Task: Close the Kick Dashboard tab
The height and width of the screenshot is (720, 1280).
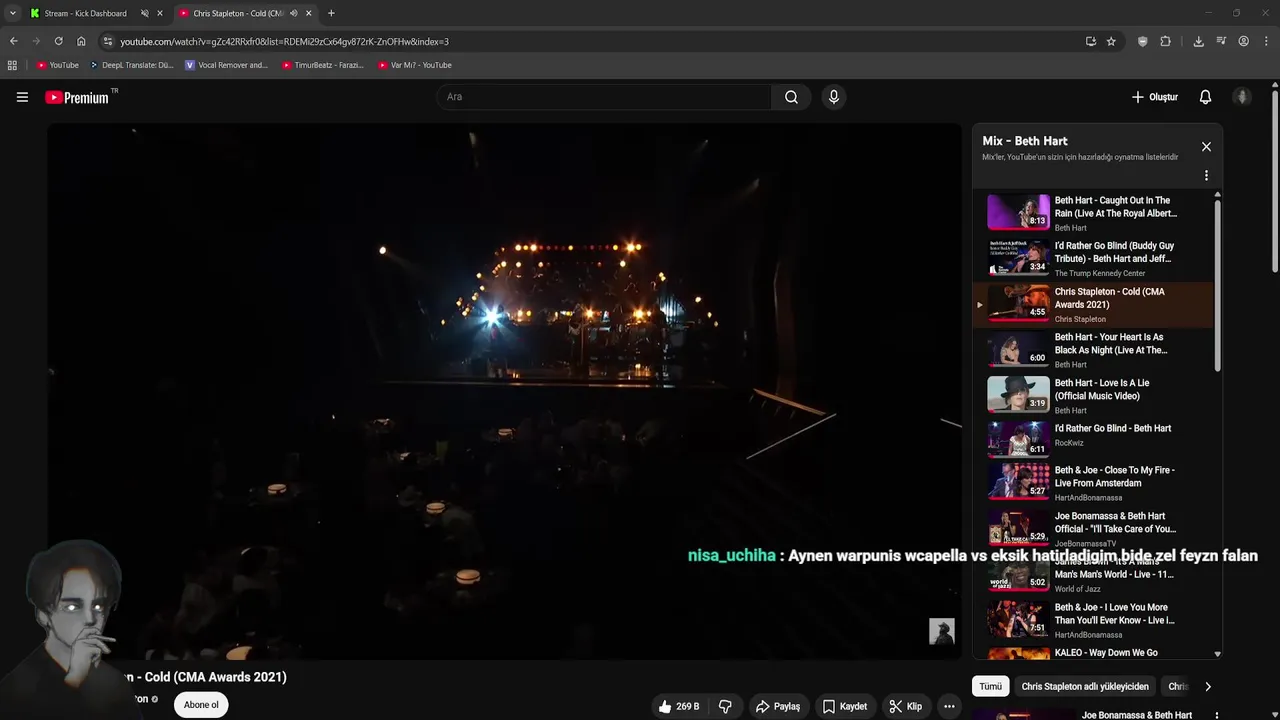Action: 159,13
